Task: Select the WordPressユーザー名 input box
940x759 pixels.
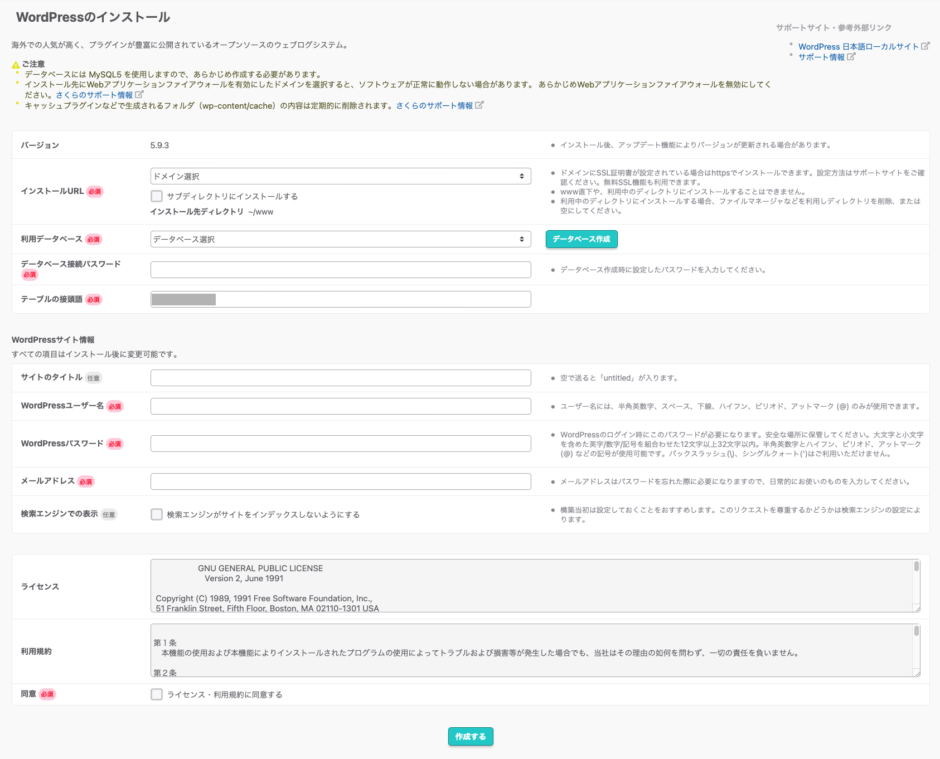Action: [340, 406]
